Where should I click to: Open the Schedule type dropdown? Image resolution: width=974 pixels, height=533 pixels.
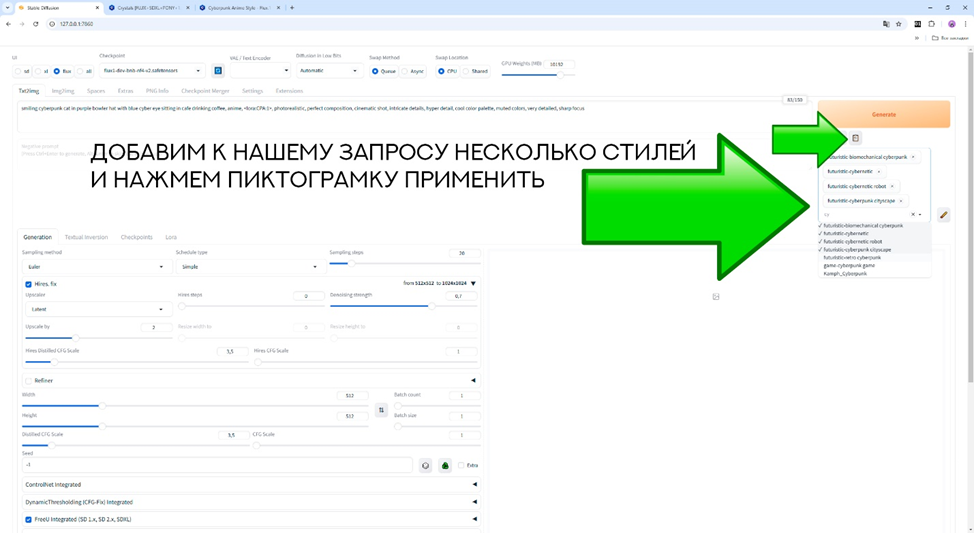pos(249,266)
